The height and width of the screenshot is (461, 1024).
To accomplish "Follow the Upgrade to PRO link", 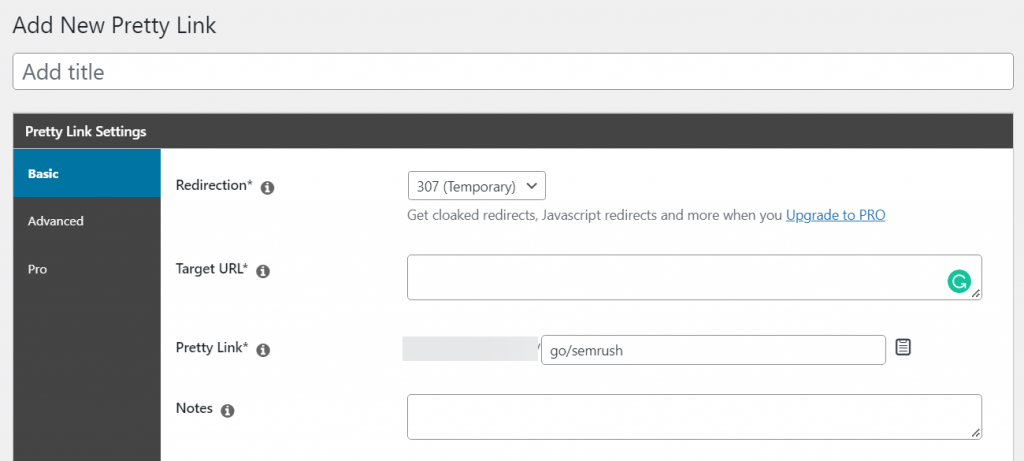I will (x=835, y=215).
